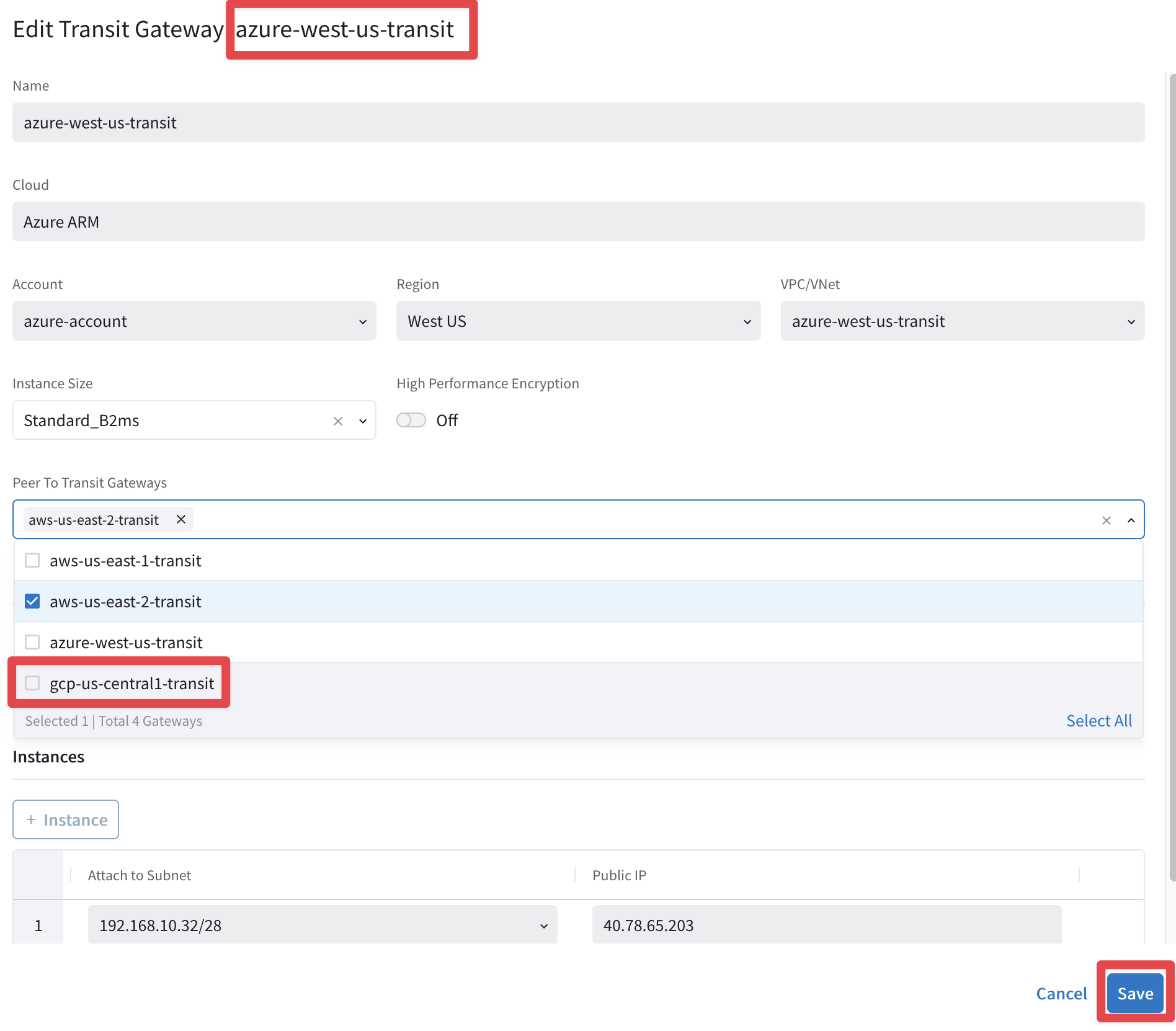Click Selected 1 | Total 4 Gateways text

pyautogui.click(x=114, y=721)
